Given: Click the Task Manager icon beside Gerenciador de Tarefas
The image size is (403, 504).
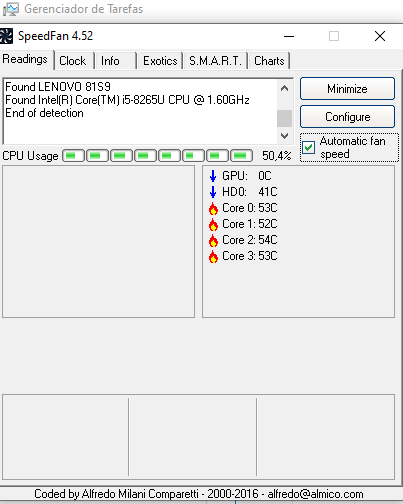Looking at the screenshot, I should (x=10, y=9).
